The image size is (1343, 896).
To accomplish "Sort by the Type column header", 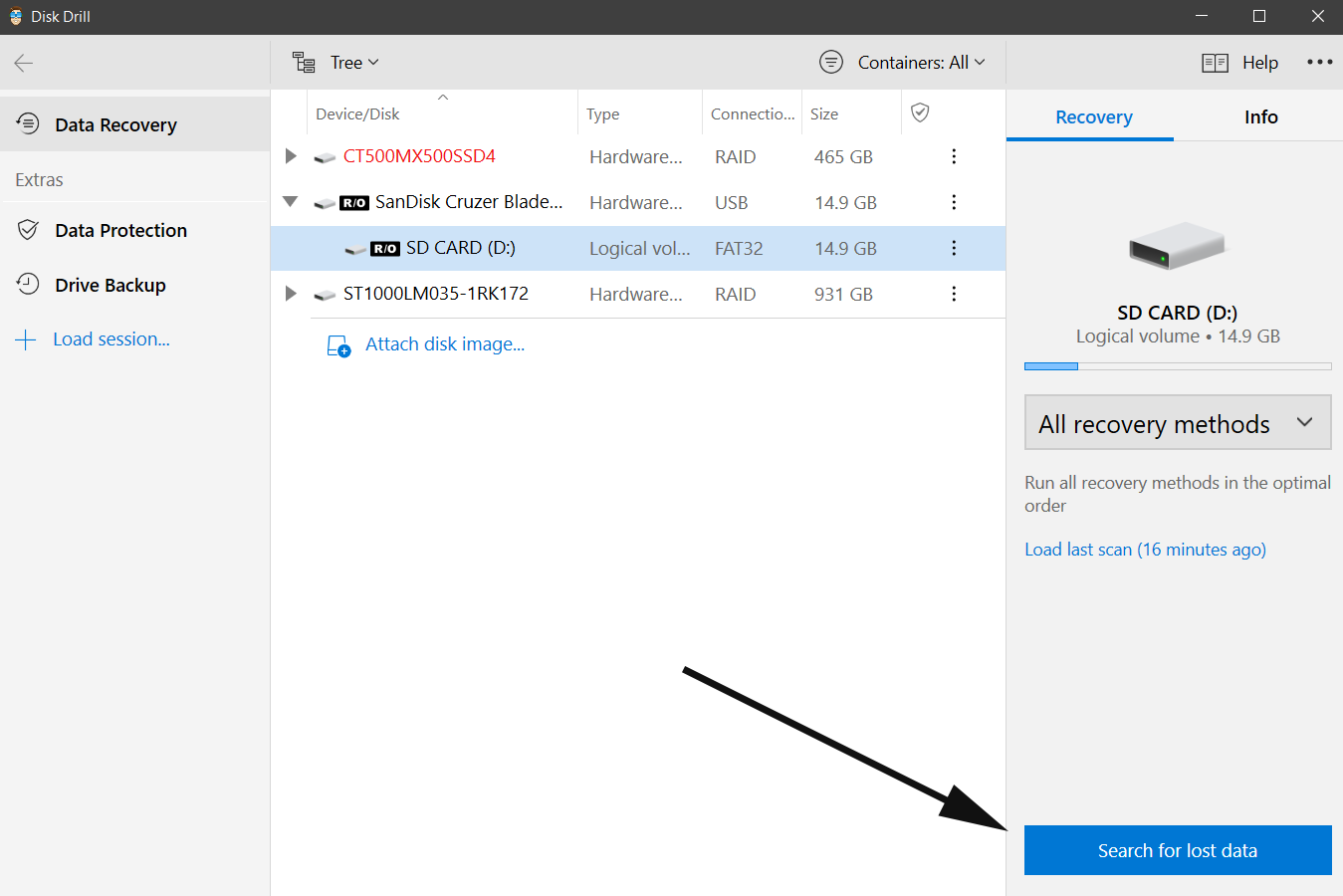I will 640,113.
